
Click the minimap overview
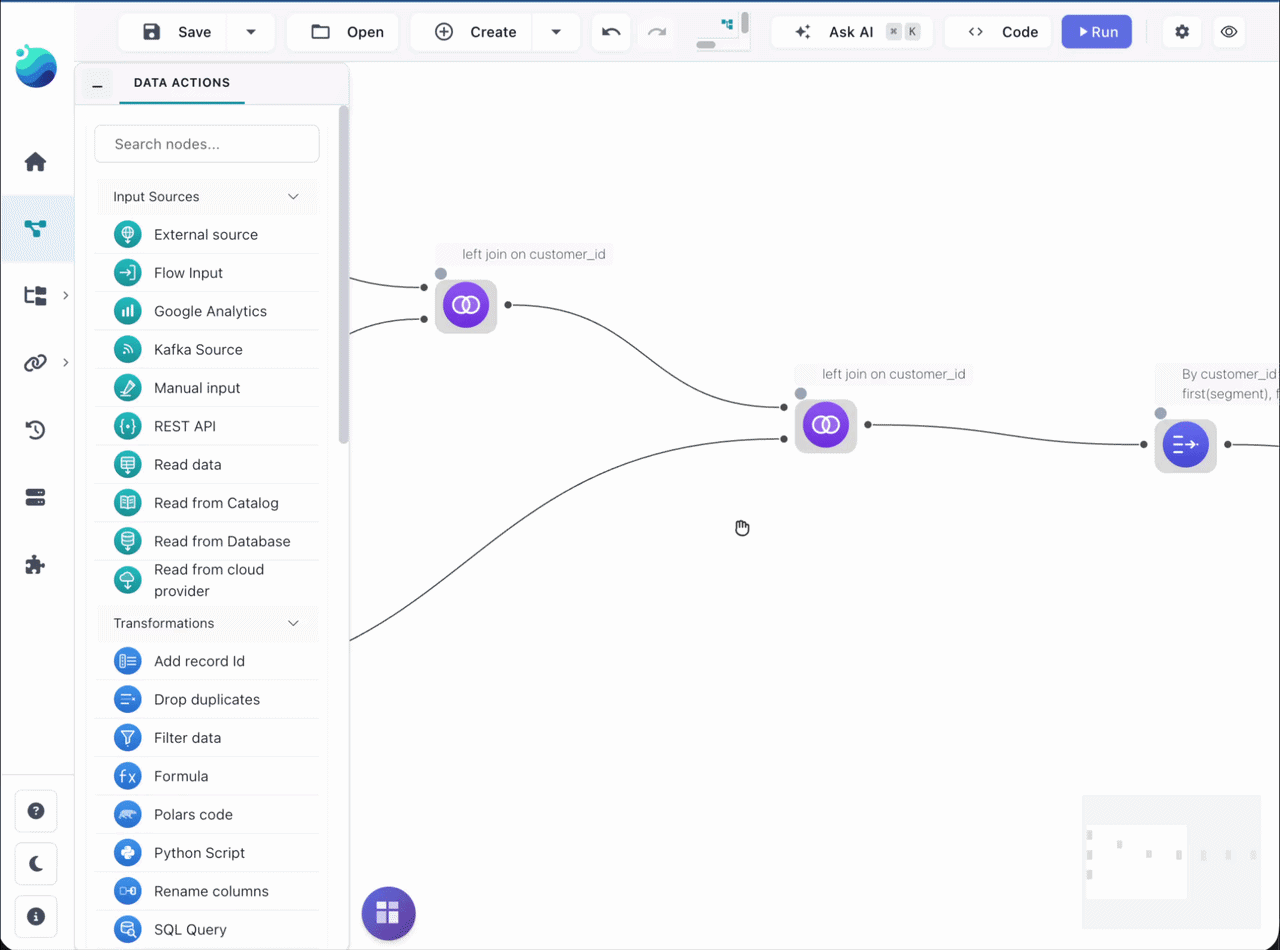pyautogui.click(x=1171, y=862)
